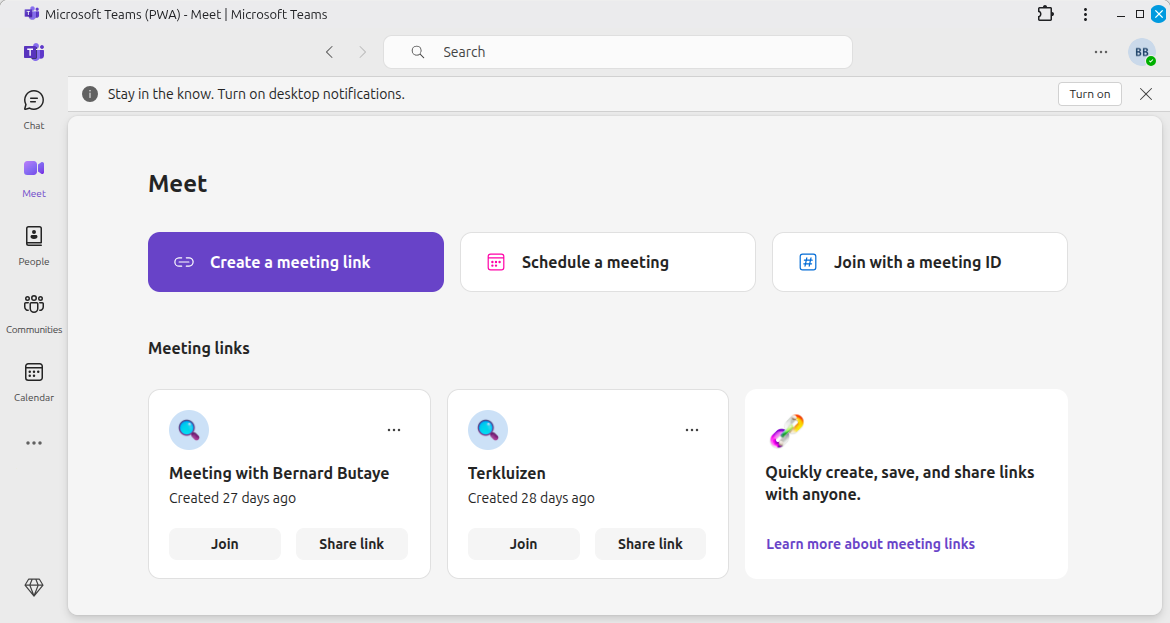Screen dimensions: 1170x623
Task: Open more options for Bernard Butaye meeting
Action: pos(394,430)
